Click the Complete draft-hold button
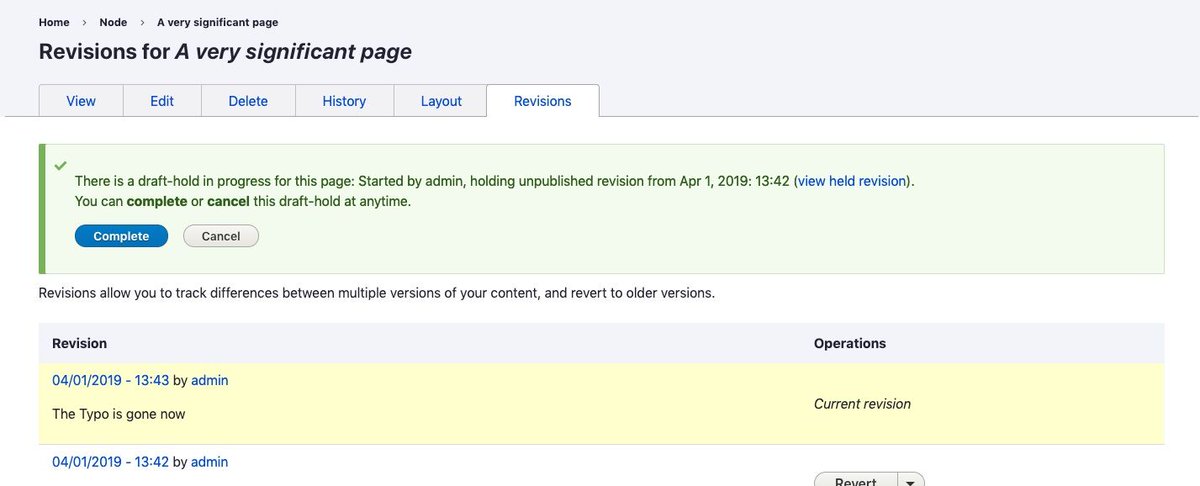 121,236
